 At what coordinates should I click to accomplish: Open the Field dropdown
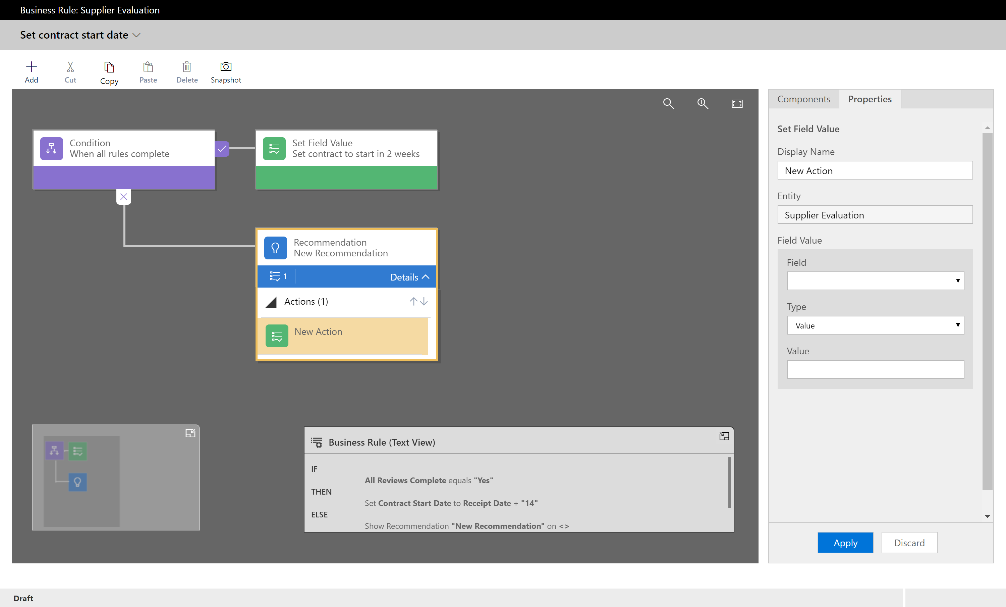click(x=875, y=281)
